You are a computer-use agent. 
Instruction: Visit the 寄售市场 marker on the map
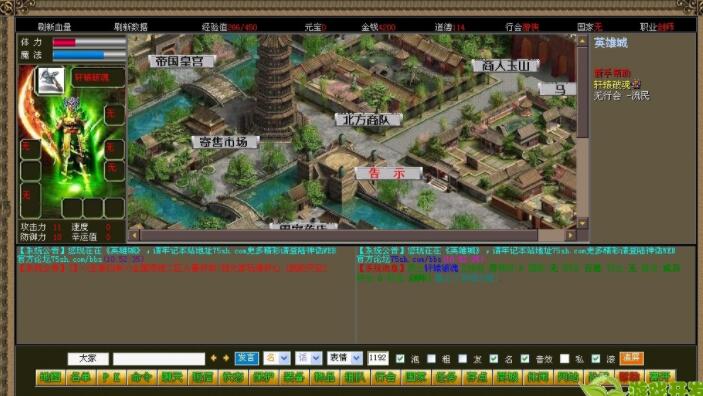(225, 142)
